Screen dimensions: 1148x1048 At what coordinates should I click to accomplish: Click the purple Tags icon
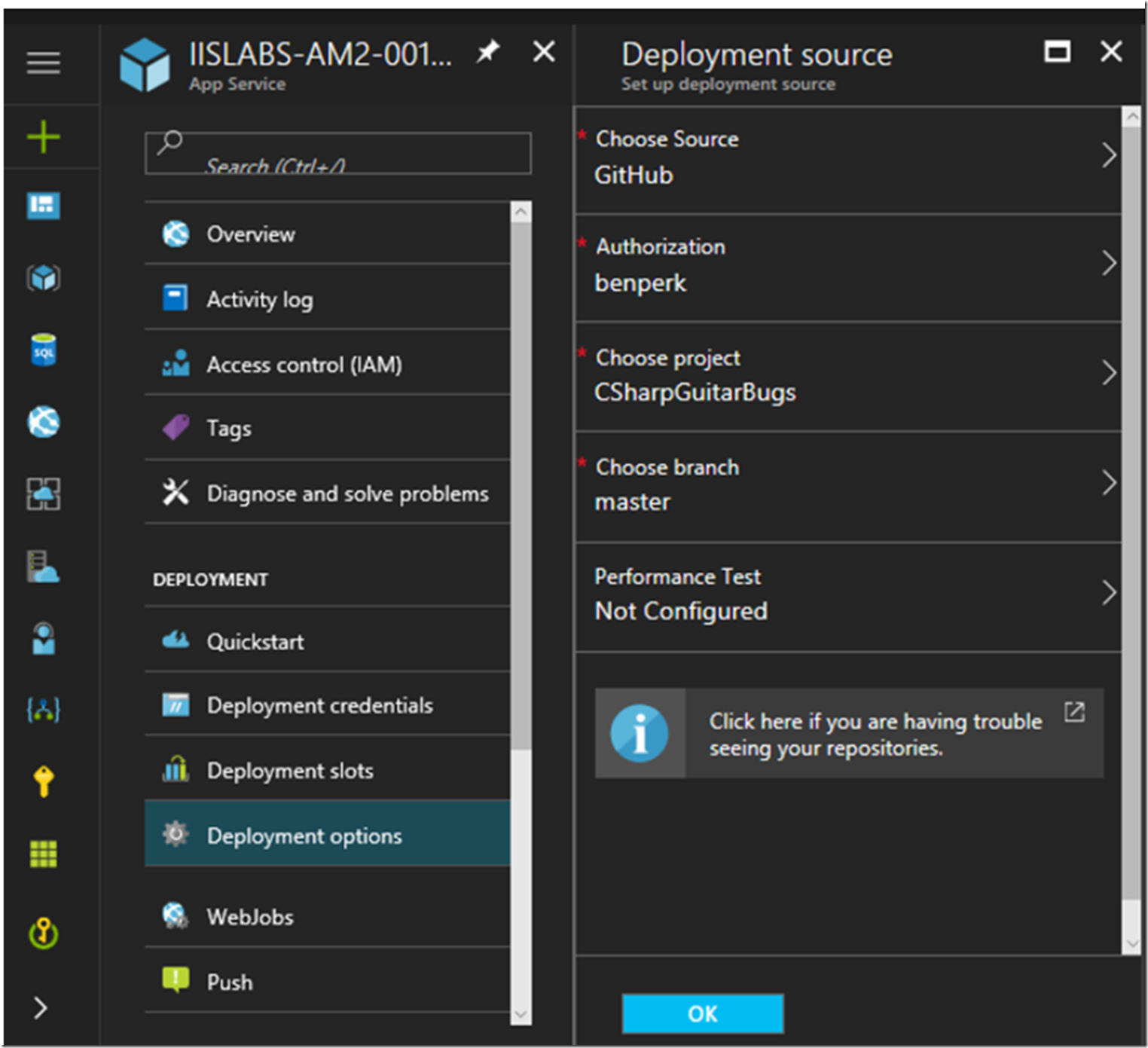176,427
